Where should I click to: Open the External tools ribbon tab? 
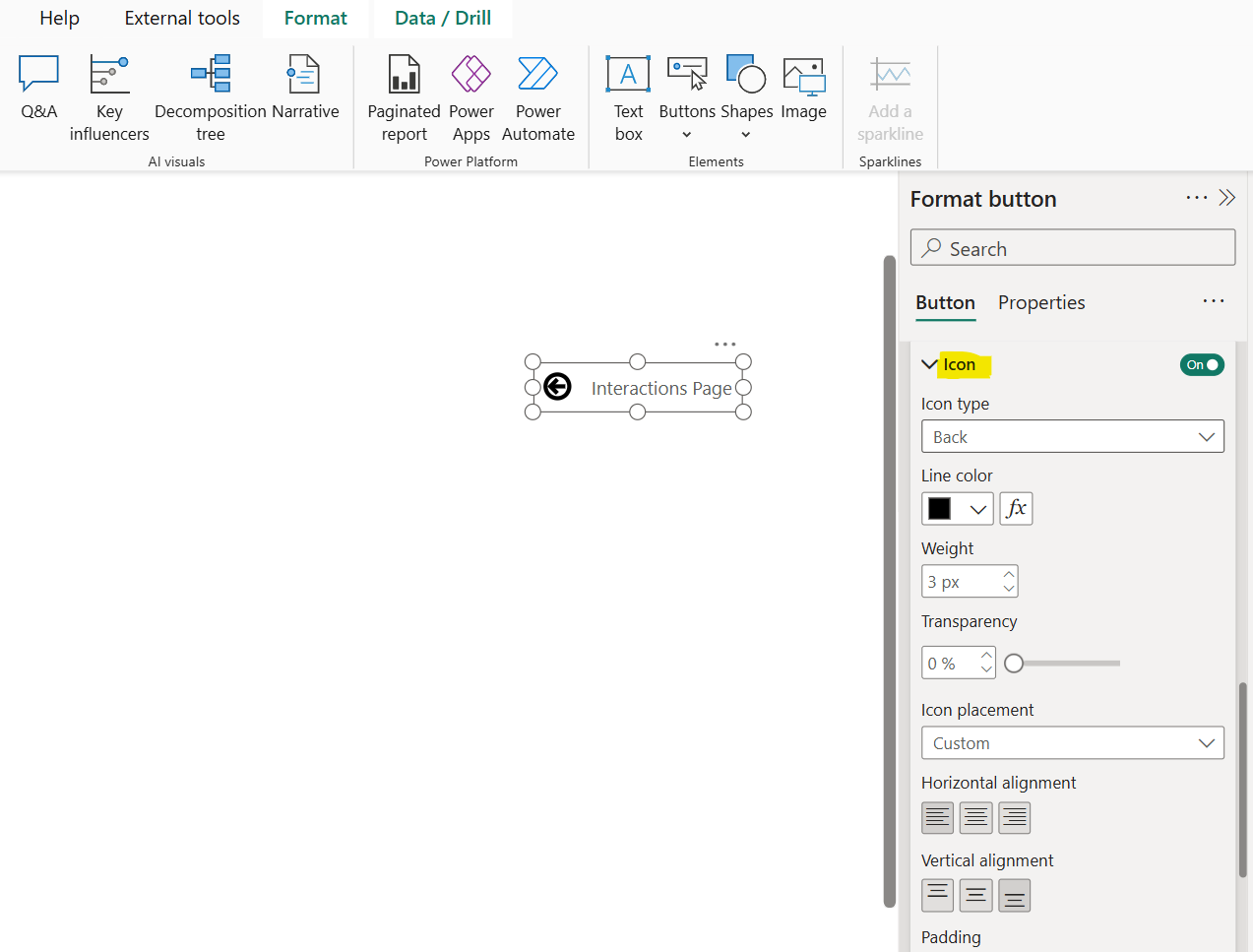pyautogui.click(x=181, y=17)
